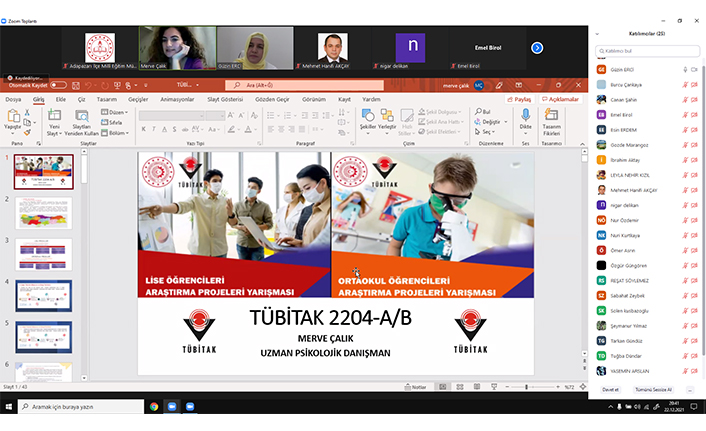This screenshot has height=431, width=706.
Task: Switch to the Animasyonlar ribbon tab
Action: [177, 100]
